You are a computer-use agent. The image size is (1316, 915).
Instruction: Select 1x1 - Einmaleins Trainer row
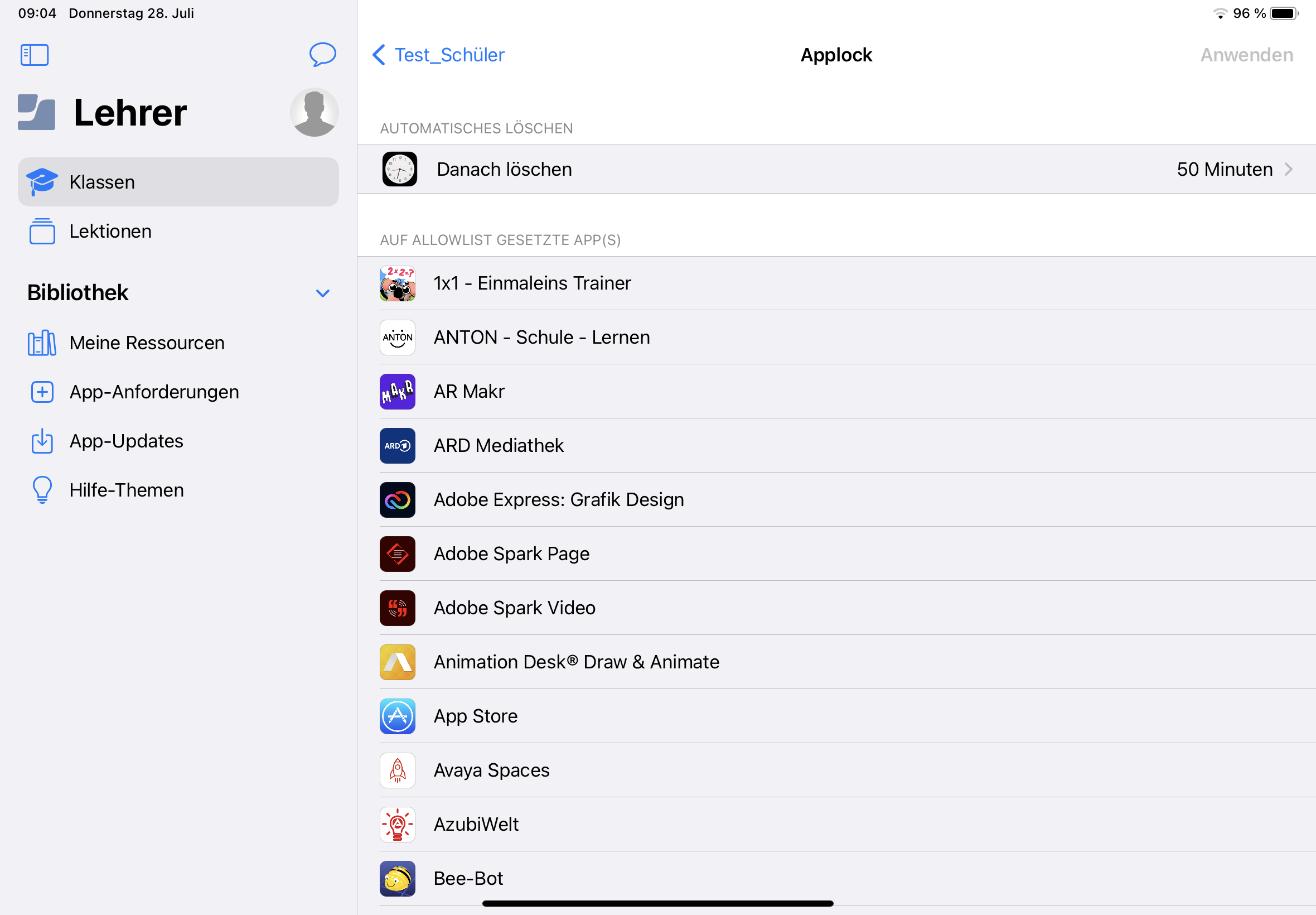836,283
